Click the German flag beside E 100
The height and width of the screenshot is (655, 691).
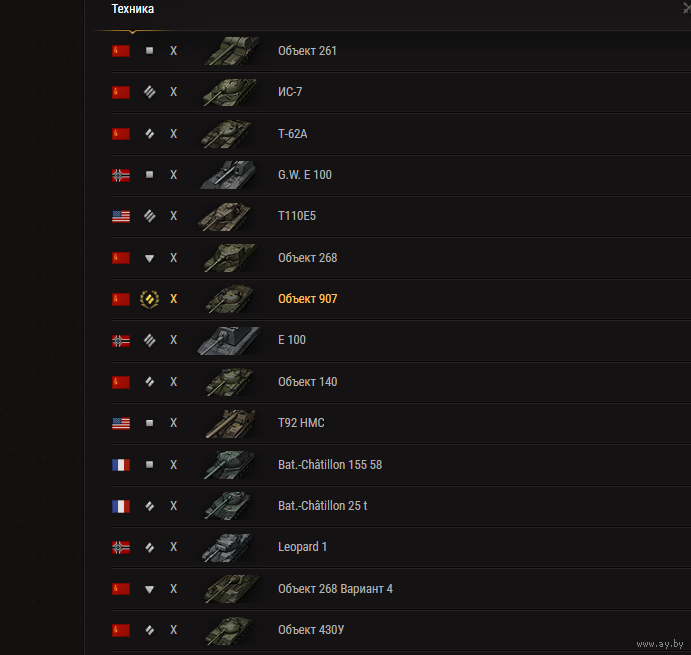tap(121, 341)
